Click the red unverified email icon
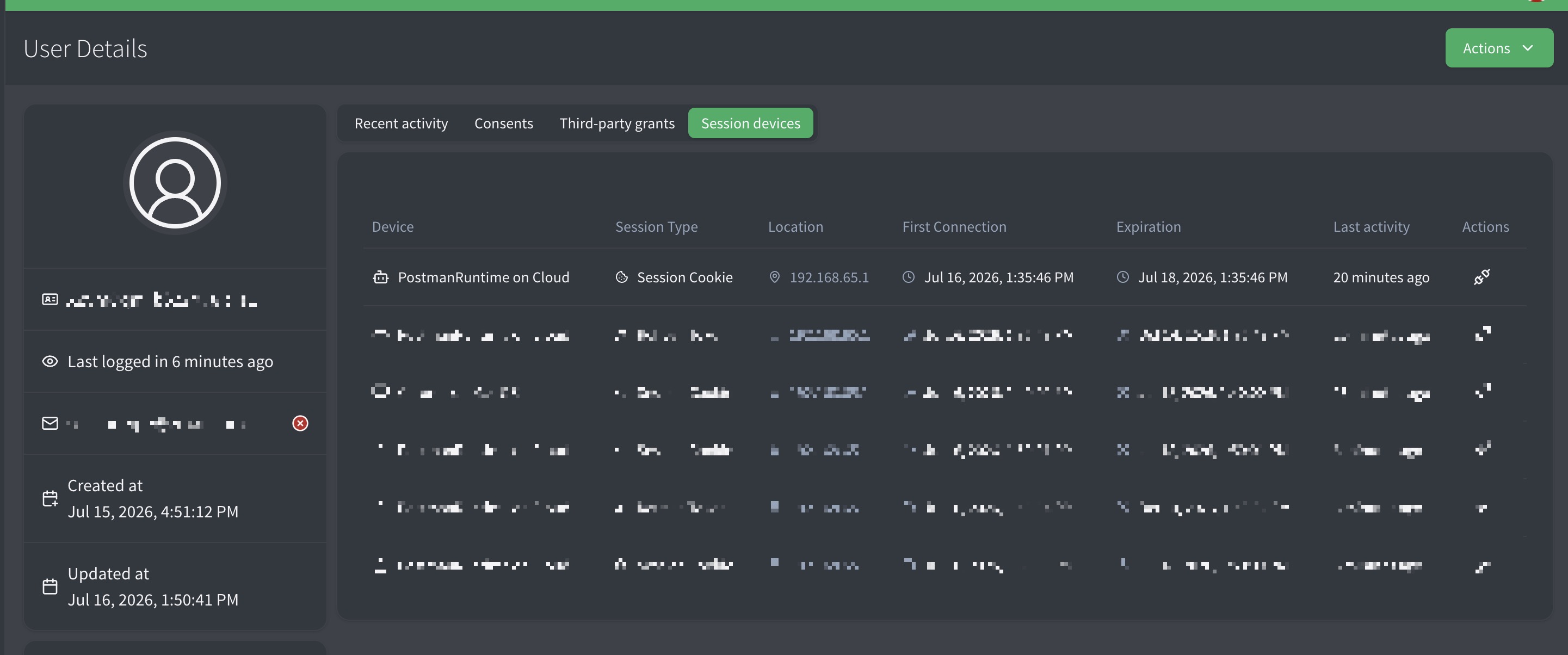1568x655 pixels. (x=300, y=424)
